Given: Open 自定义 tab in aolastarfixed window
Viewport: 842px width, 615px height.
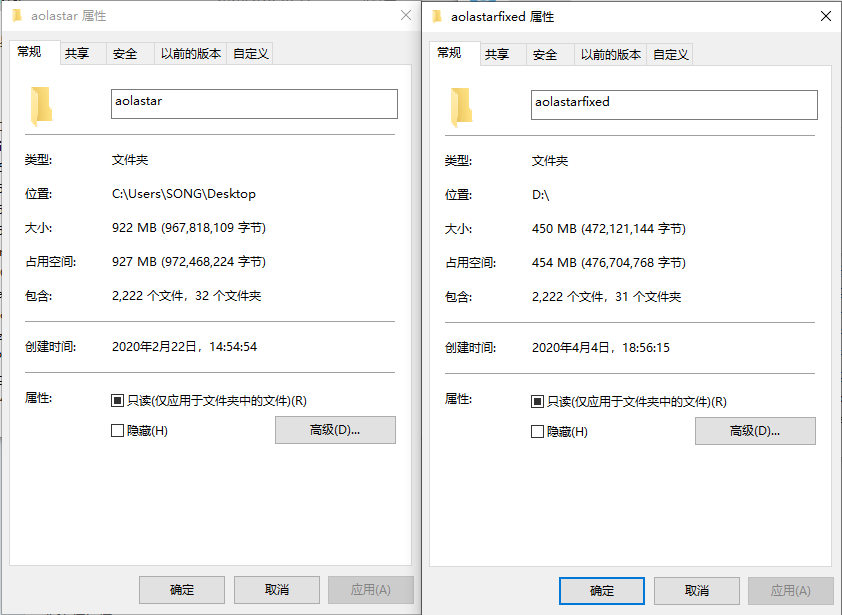Looking at the screenshot, I should pos(670,55).
